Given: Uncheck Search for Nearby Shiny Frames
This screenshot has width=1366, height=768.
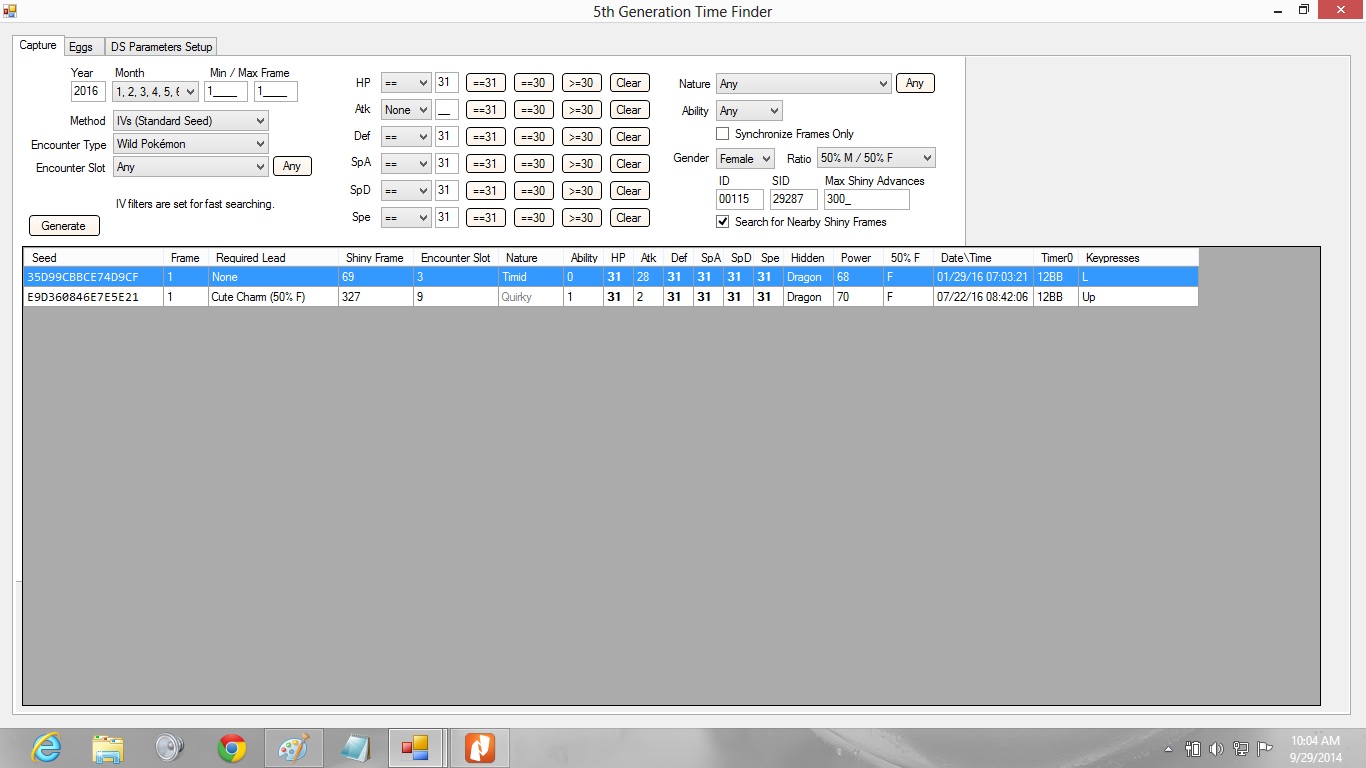Looking at the screenshot, I should (x=723, y=222).
